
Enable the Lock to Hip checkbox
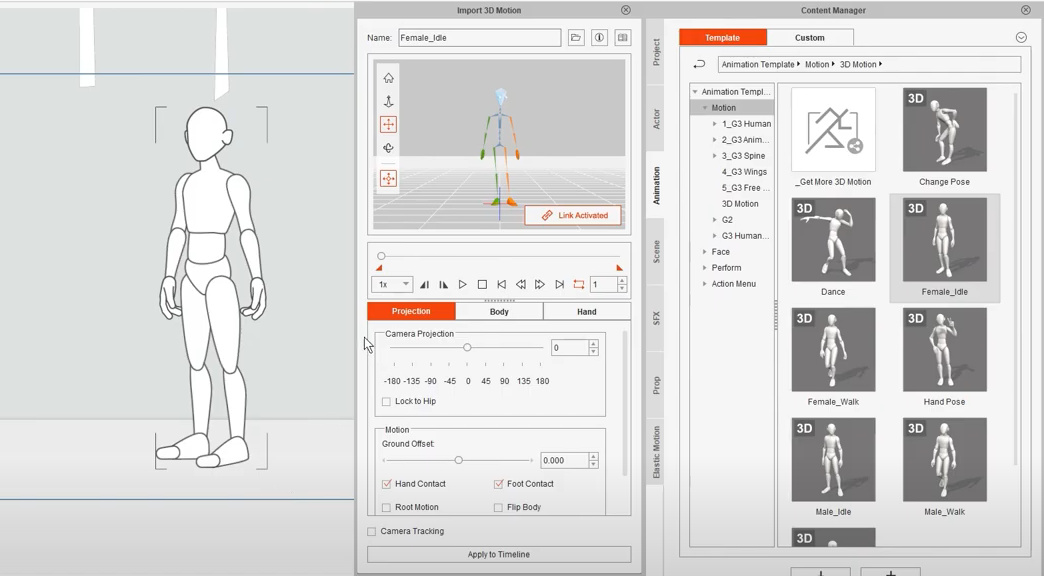coord(386,402)
